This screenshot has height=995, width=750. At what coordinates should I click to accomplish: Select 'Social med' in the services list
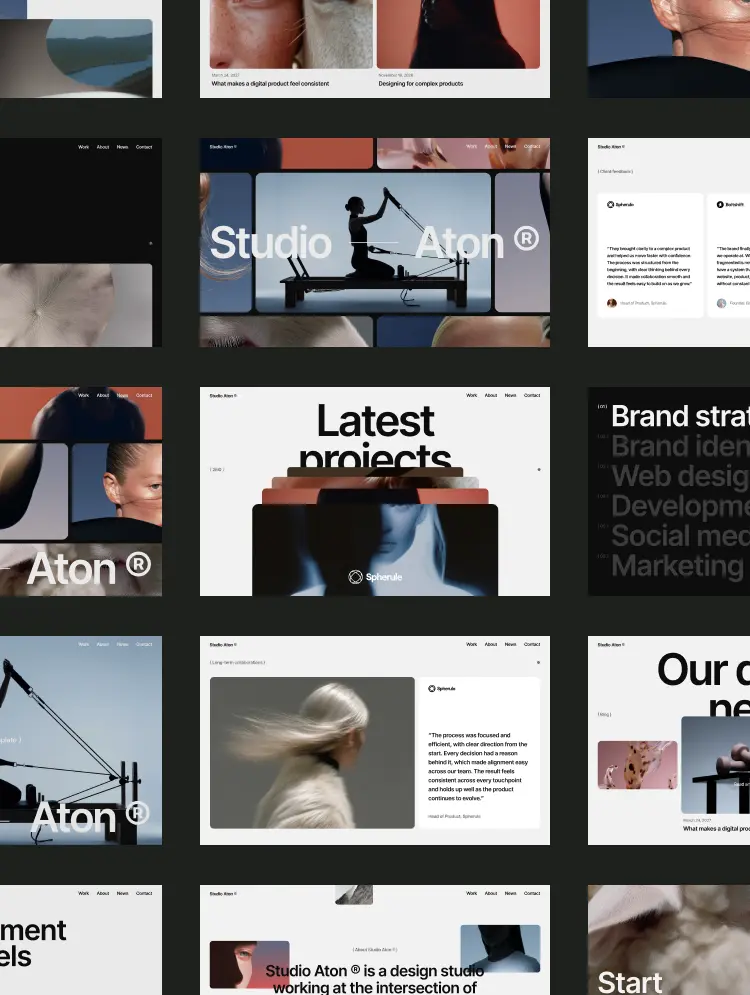click(x=680, y=536)
